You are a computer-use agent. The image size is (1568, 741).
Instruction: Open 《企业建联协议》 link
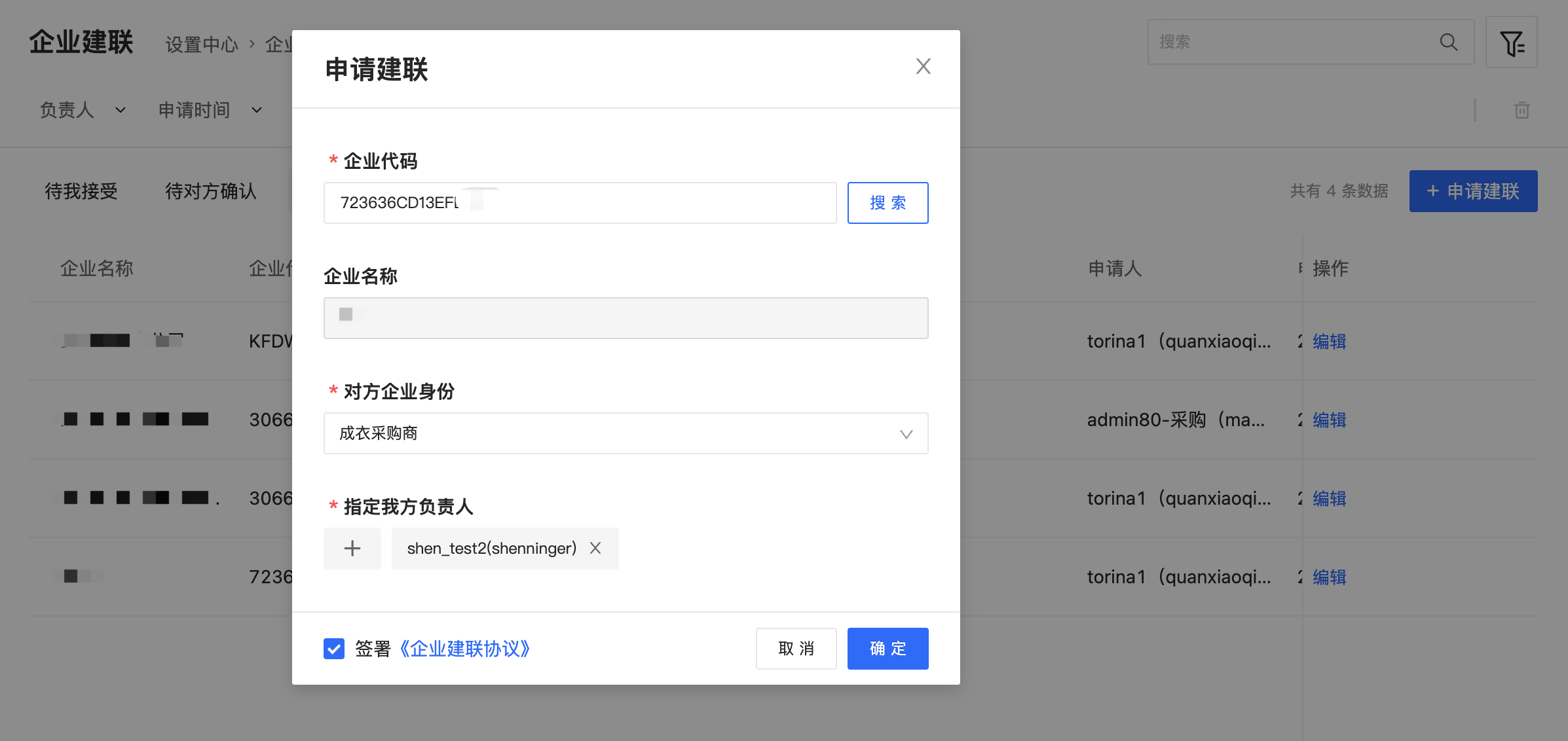pyautogui.click(x=464, y=649)
